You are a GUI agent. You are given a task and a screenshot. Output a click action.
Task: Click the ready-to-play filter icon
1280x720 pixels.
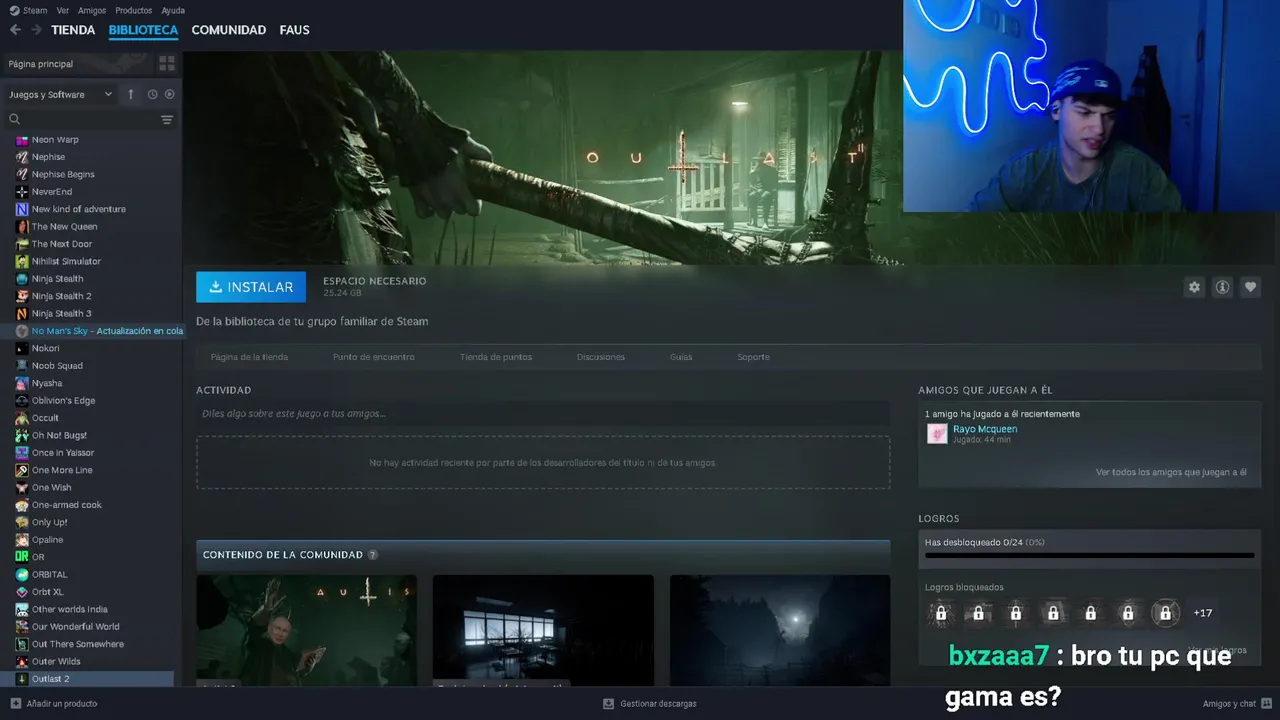[169, 94]
